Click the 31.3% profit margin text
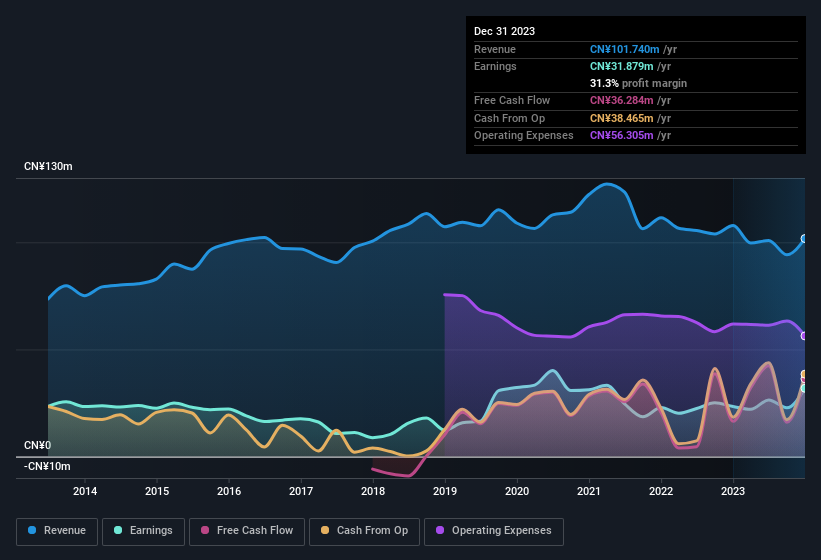This screenshot has height=560, width=821. coord(638,83)
